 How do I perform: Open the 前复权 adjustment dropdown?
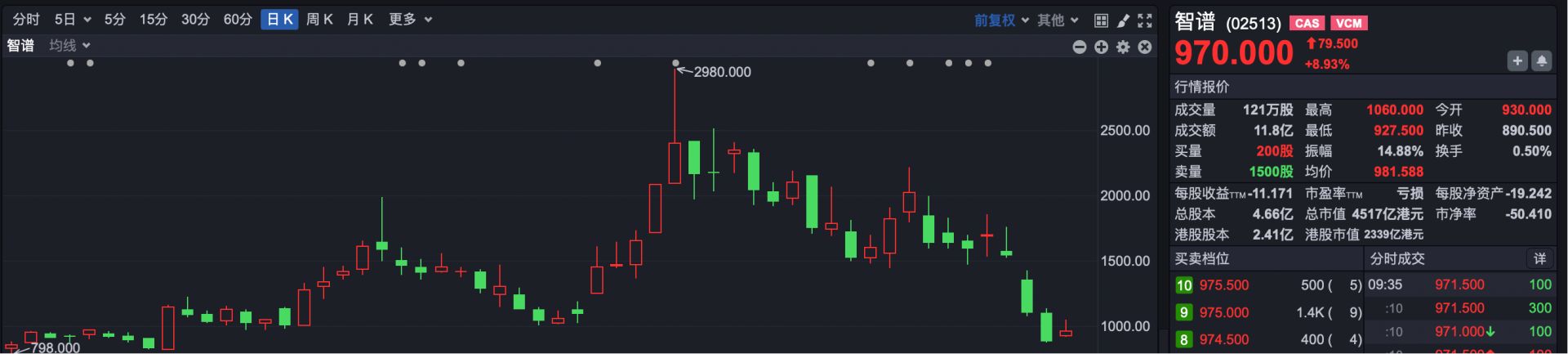(1001, 20)
